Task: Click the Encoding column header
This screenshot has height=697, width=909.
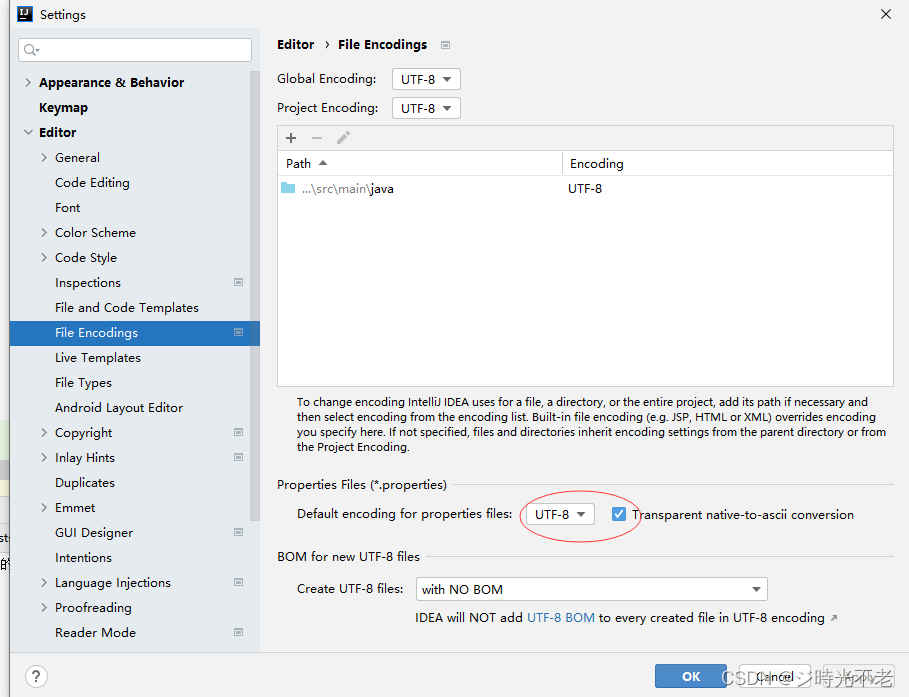Action: (x=727, y=164)
